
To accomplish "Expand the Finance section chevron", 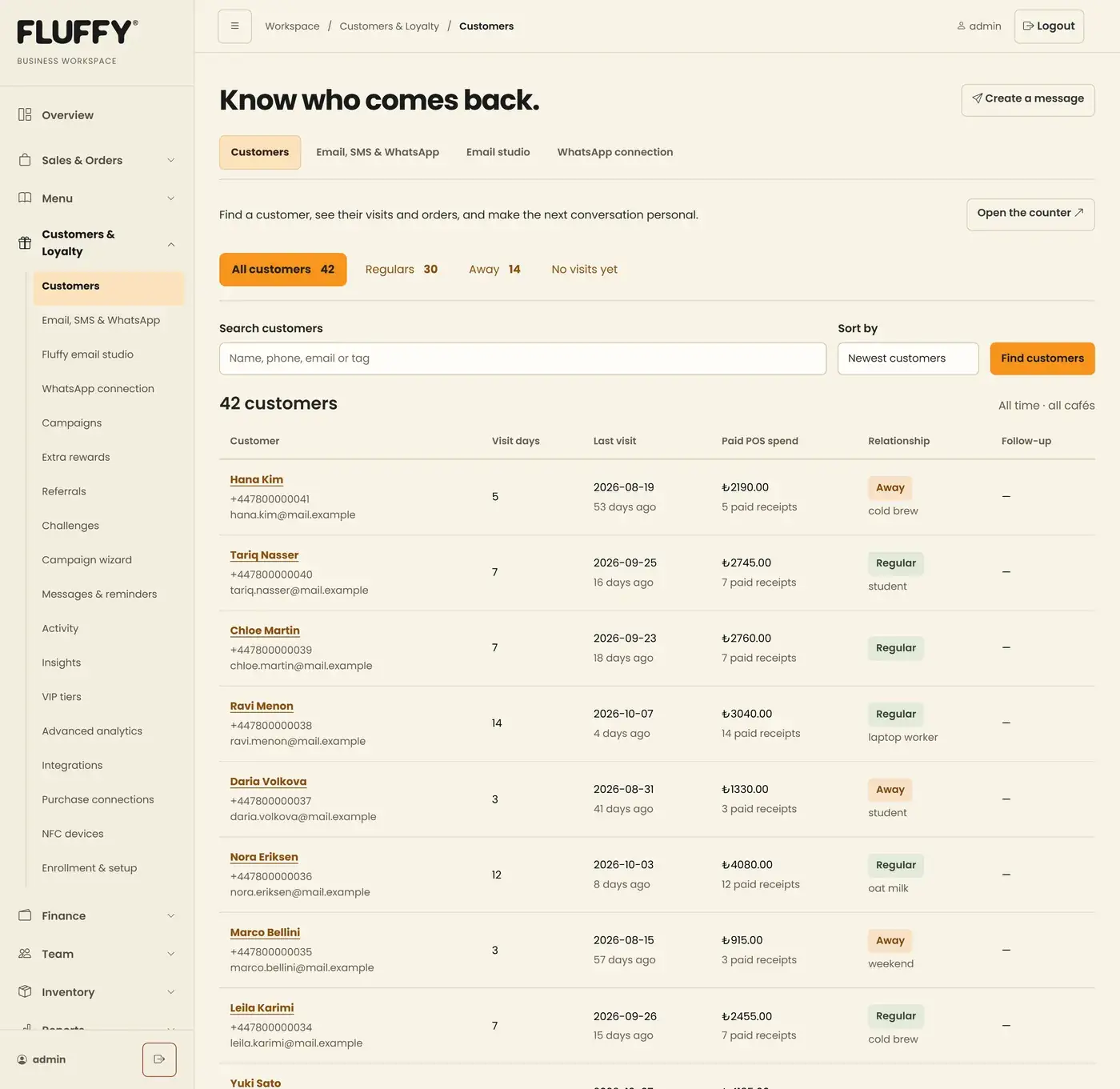I will click(x=170, y=915).
